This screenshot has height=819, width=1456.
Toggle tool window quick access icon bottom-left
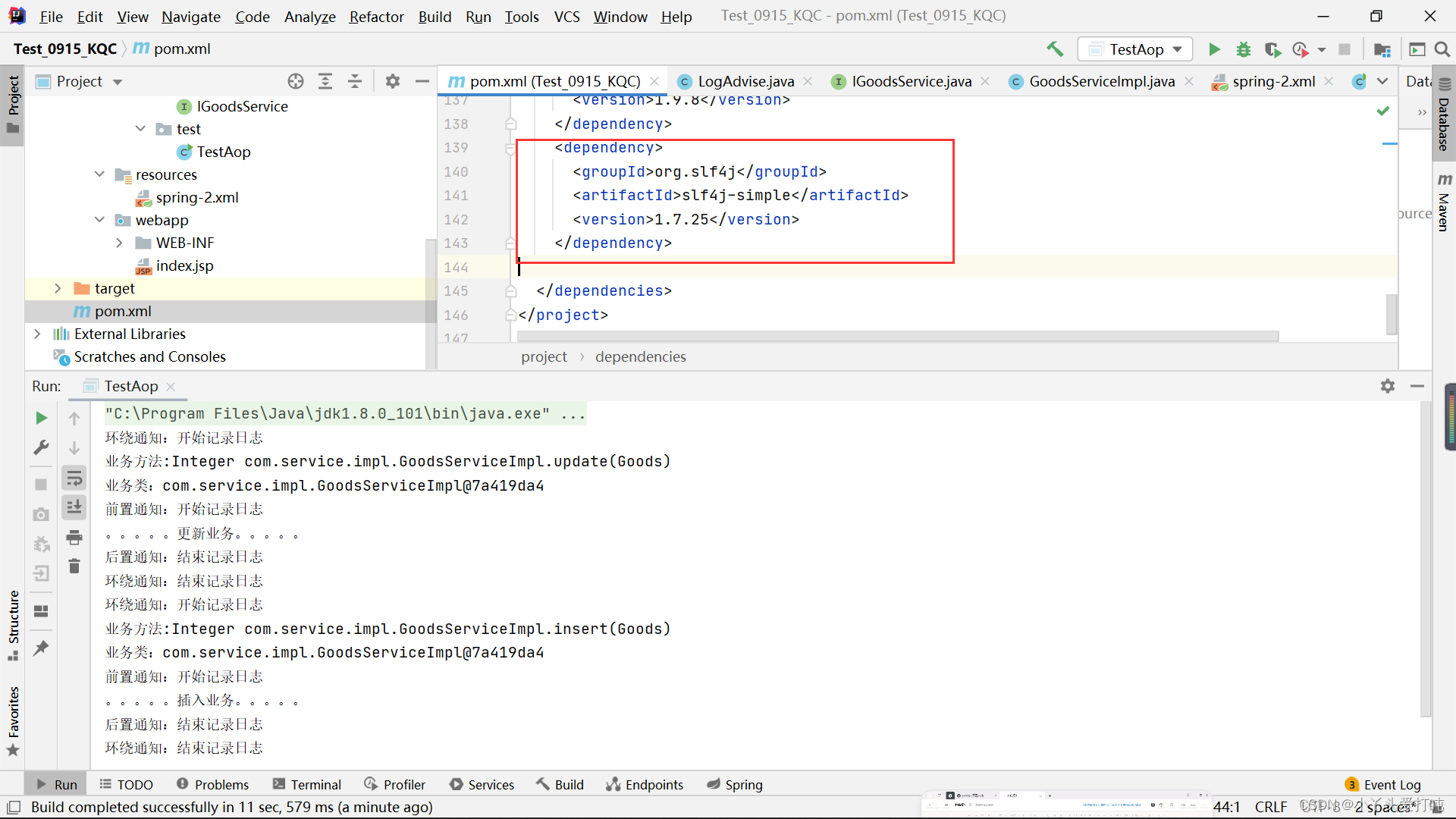13,807
